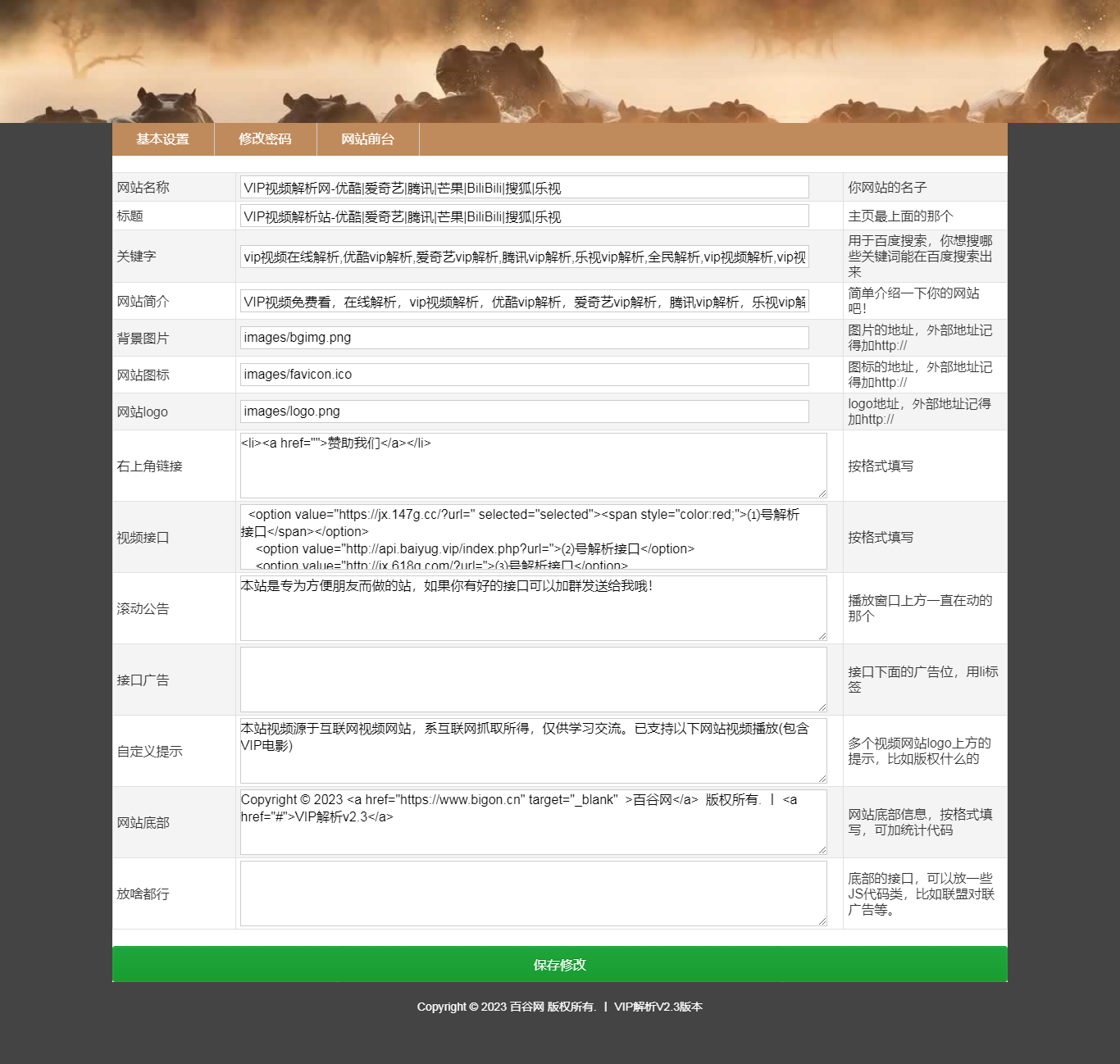Viewport: 1120px width, 1064px height.
Task: Click the 自定义提示 row label
Action: pos(149,752)
